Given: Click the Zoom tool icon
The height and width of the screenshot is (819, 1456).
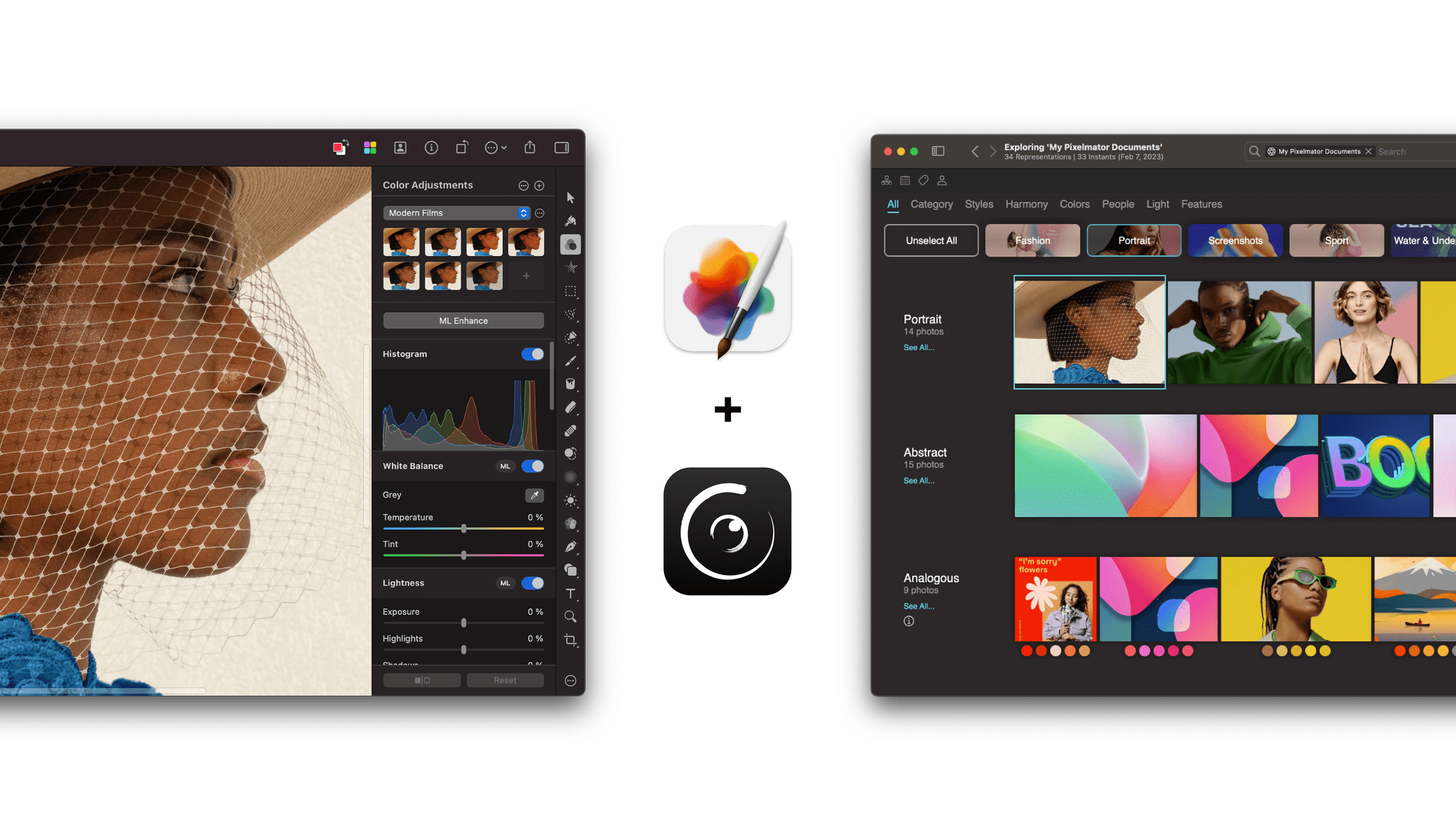Looking at the screenshot, I should click(x=568, y=617).
